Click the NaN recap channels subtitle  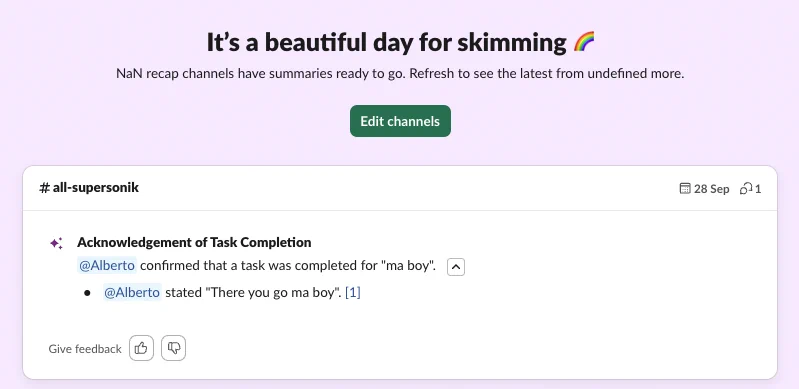coord(400,74)
